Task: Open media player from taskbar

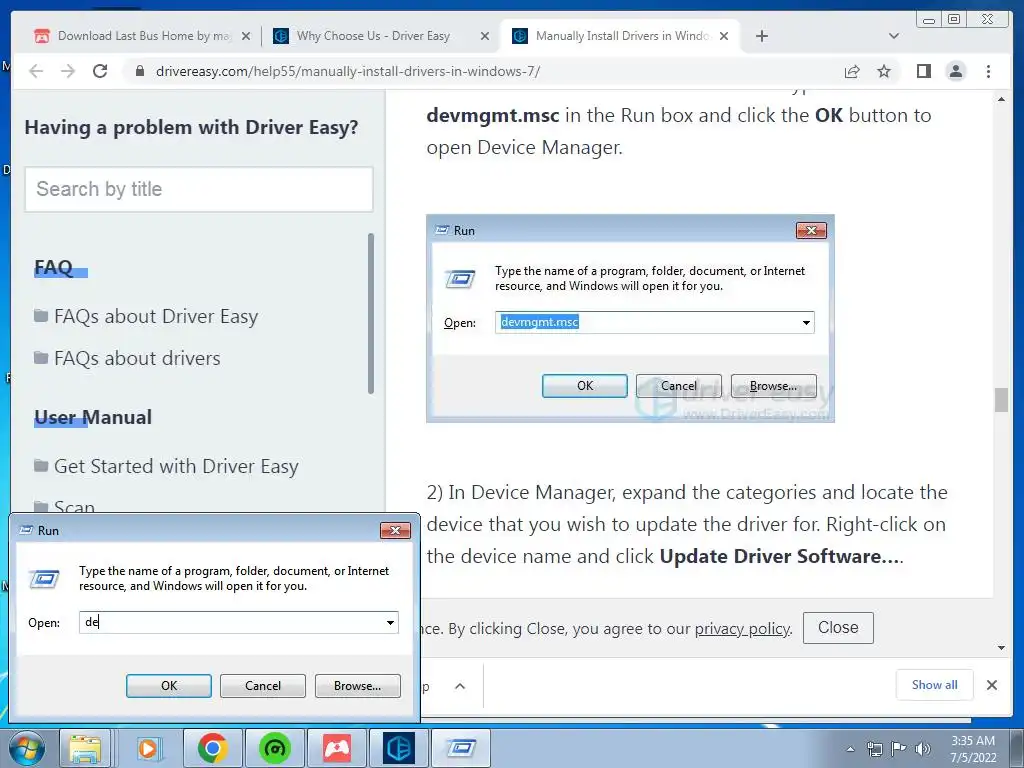Action: [x=148, y=748]
